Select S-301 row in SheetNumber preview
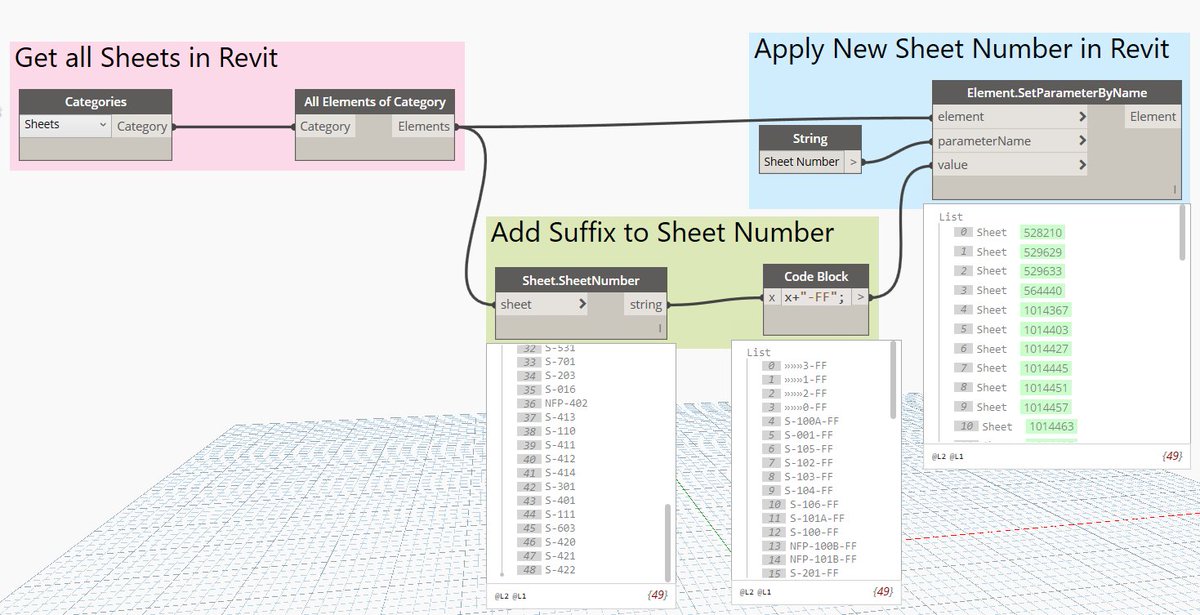1200x615 pixels. point(545,486)
